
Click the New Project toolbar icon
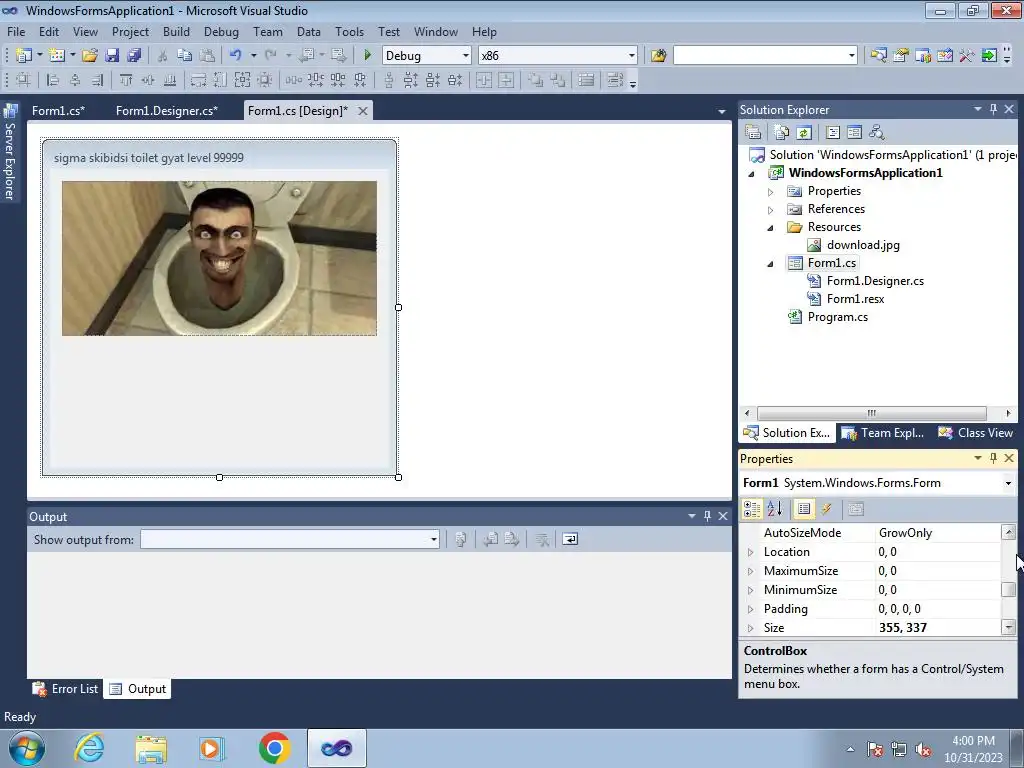tap(24, 56)
